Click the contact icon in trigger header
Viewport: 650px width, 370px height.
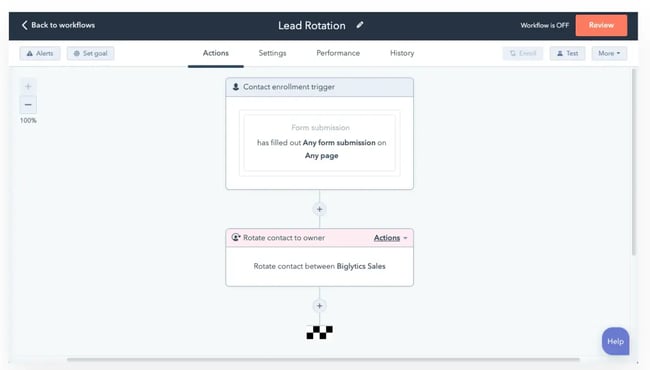pyautogui.click(x=236, y=87)
